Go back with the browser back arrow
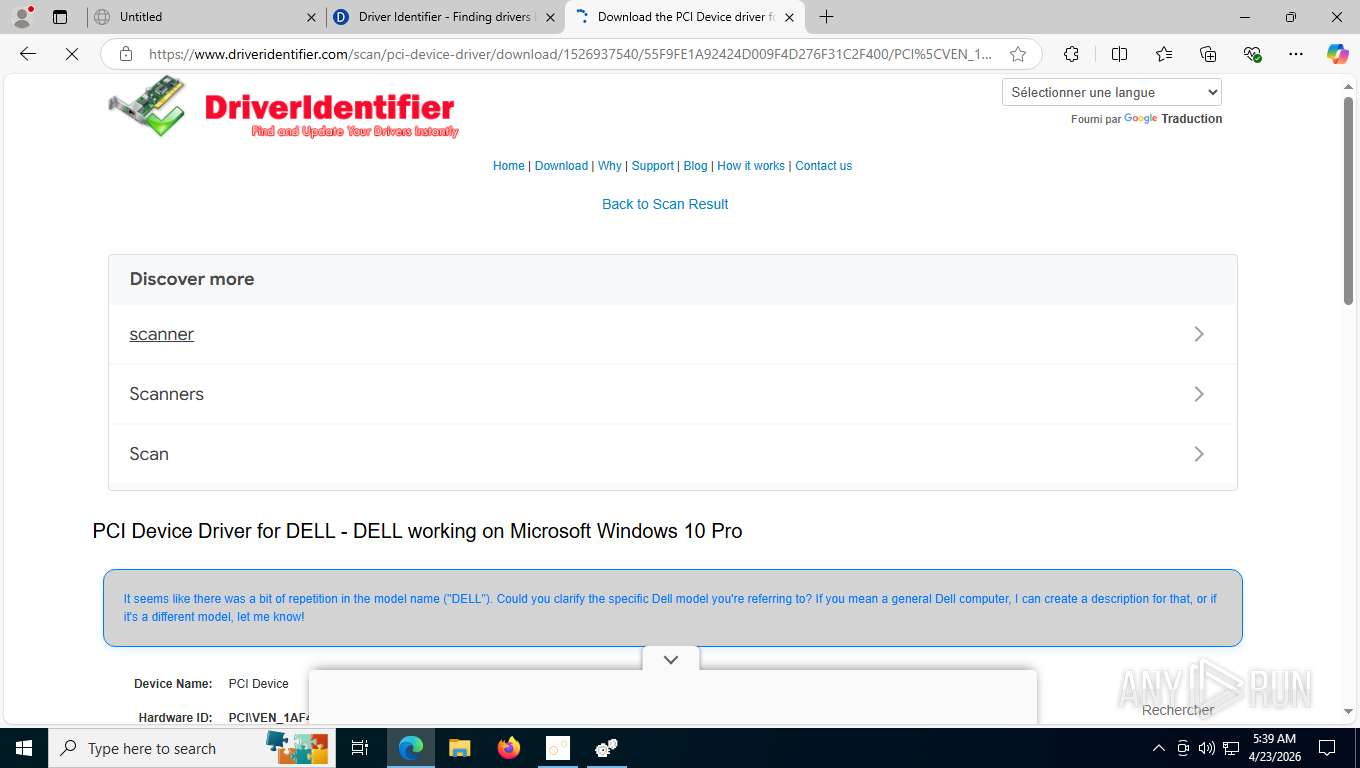The width and height of the screenshot is (1360, 768). pyautogui.click(x=28, y=54)
